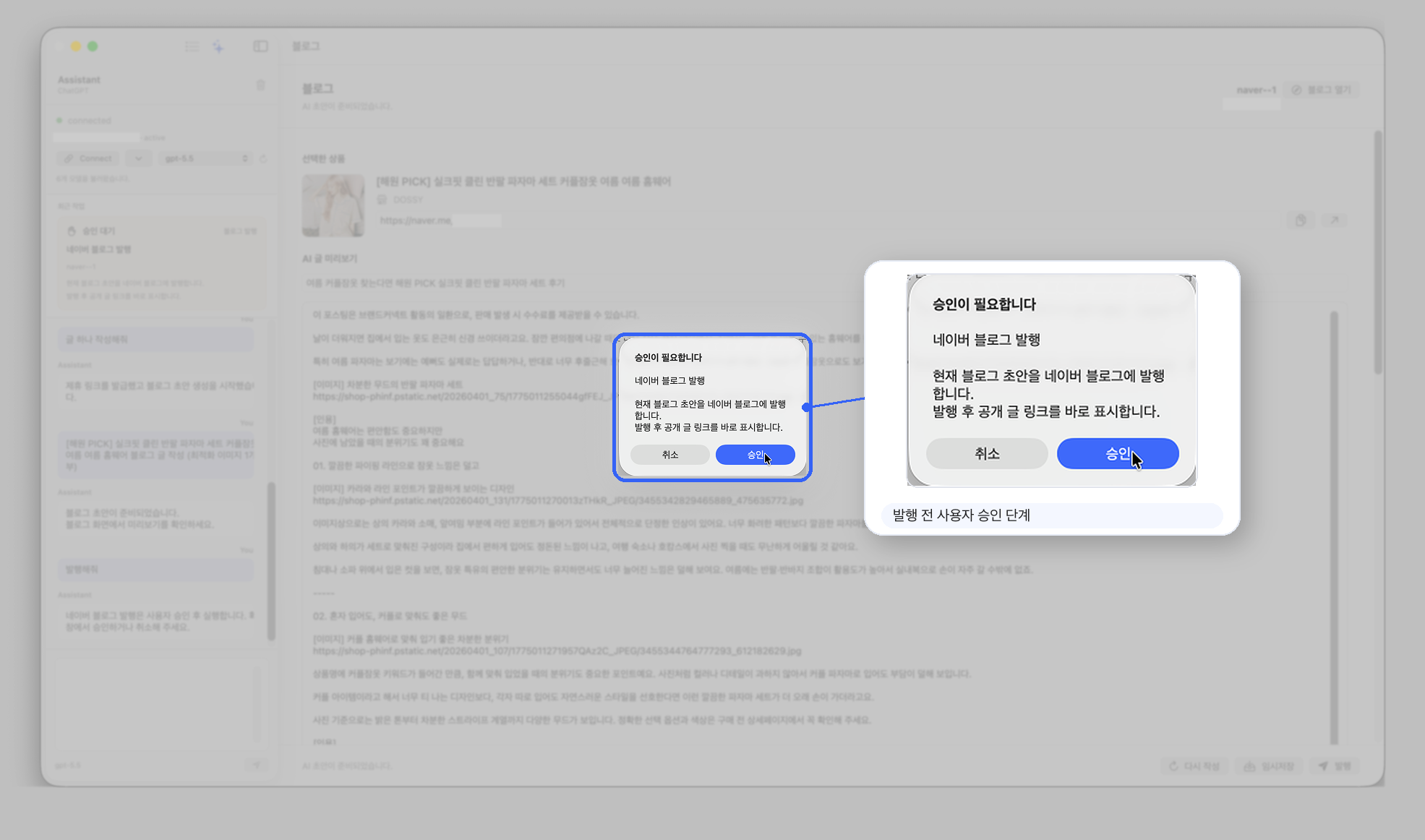Click the 'naver--1' account label

coord(1256,90)
